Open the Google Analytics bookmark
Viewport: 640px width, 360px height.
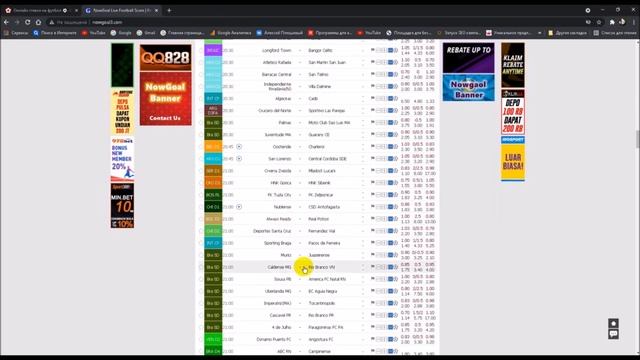point(230,33)
